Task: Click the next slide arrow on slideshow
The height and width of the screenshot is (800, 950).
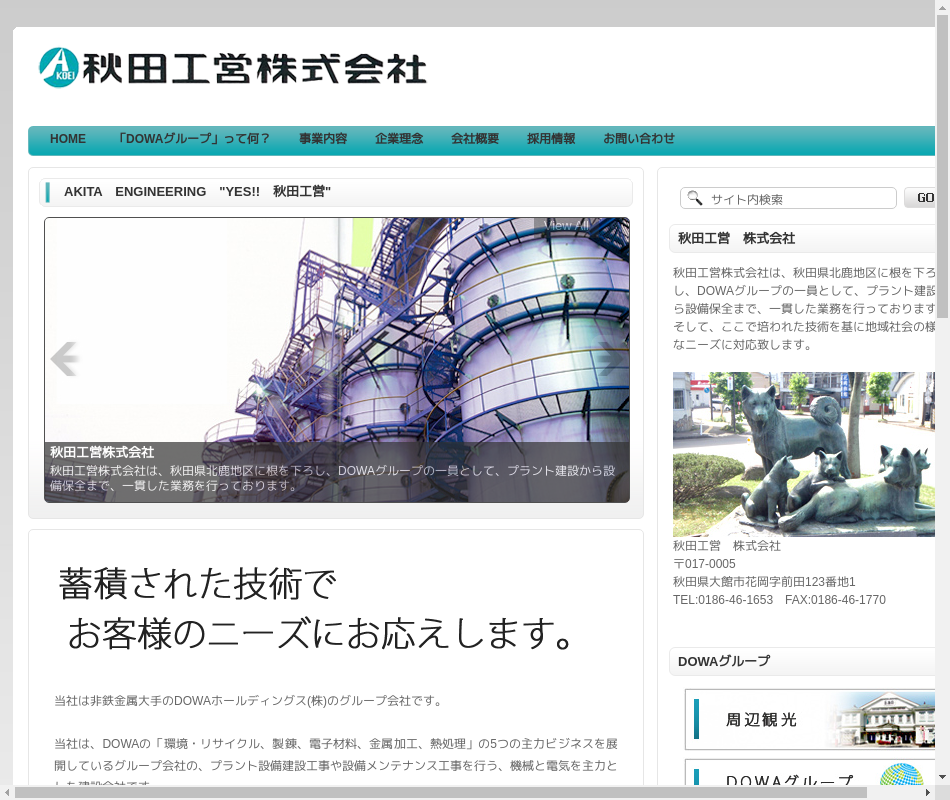Action: pos(610,359)
